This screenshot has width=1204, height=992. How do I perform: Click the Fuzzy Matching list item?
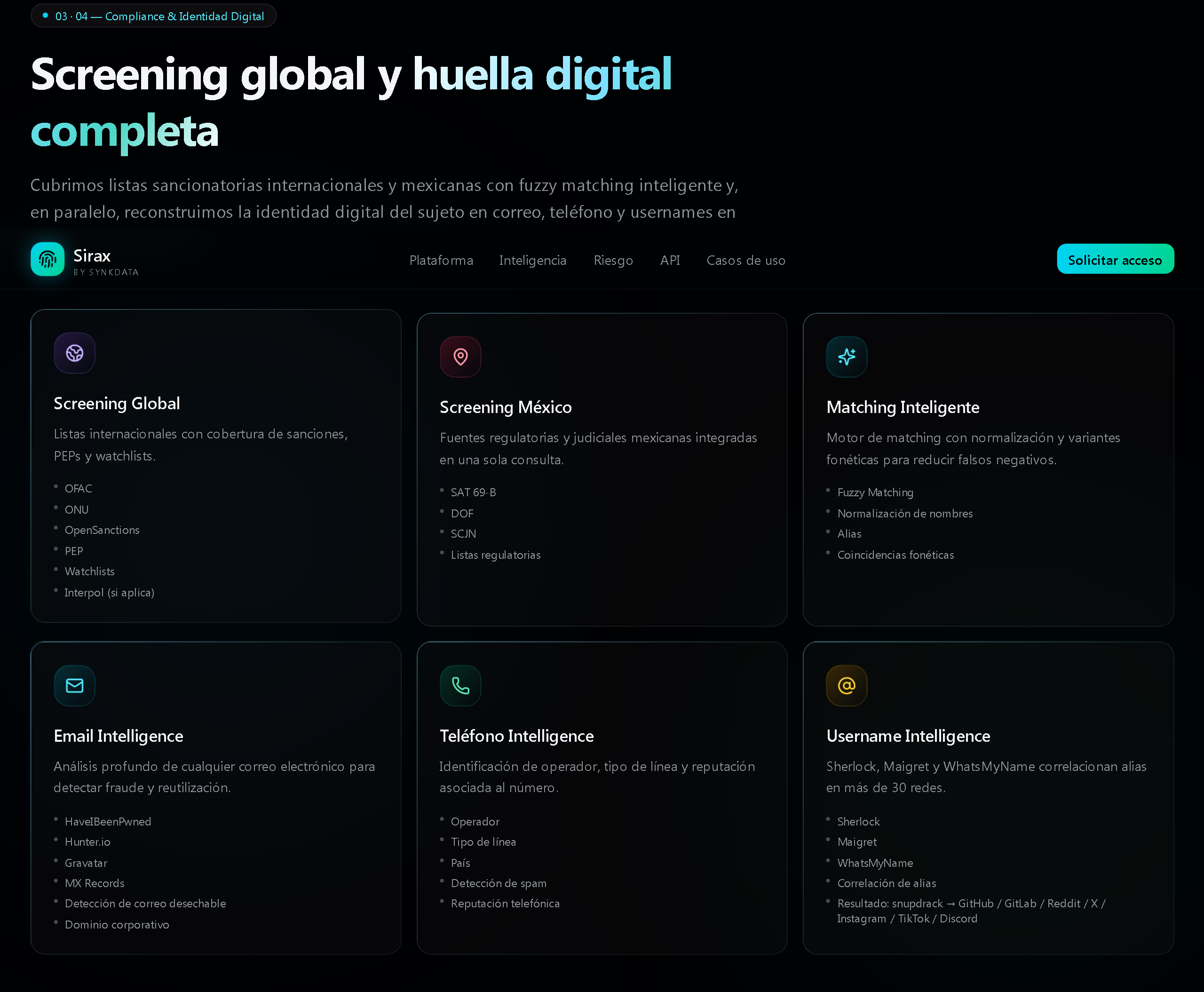(x=875, y=492)
